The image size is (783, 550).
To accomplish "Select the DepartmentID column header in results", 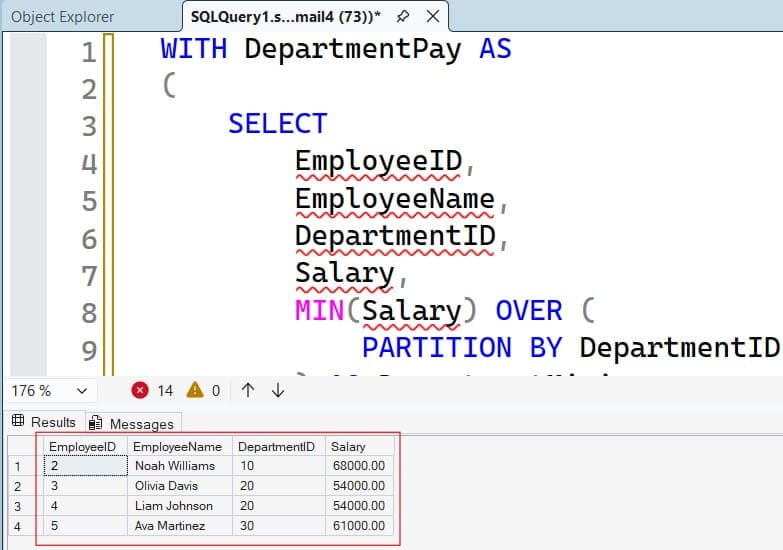I will (279, 446).
